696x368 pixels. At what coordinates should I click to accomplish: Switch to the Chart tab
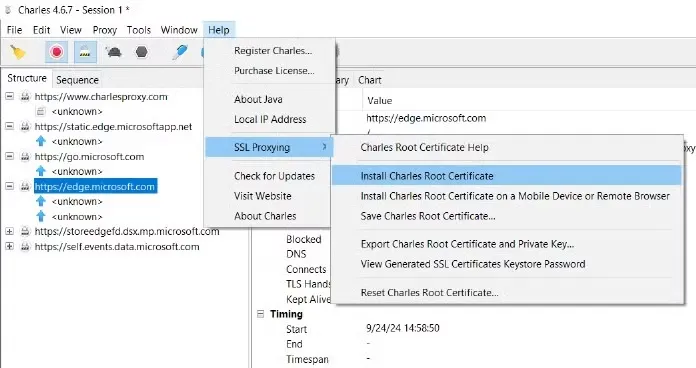[370, 80]
